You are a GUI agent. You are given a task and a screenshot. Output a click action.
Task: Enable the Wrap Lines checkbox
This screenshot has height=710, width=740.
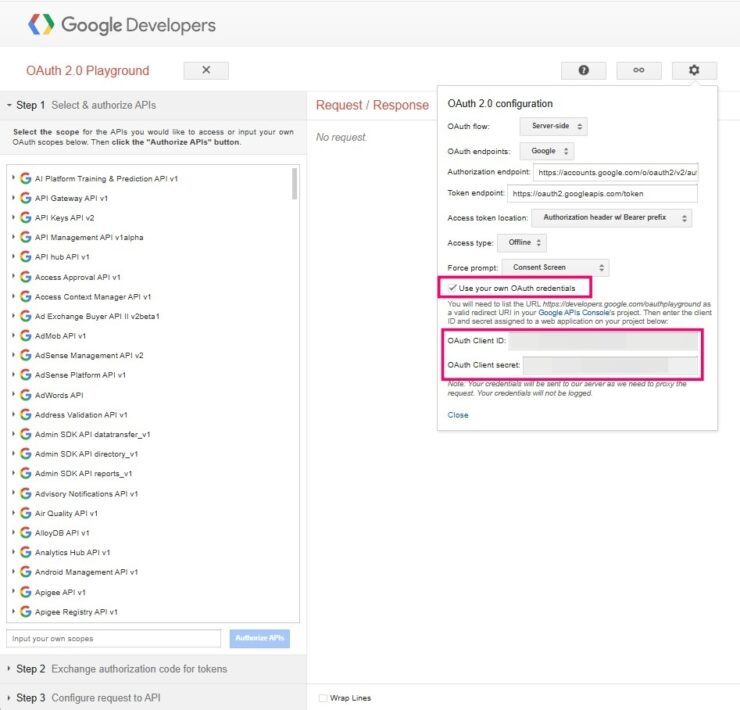pyautogui.click(x=323, y=697)
